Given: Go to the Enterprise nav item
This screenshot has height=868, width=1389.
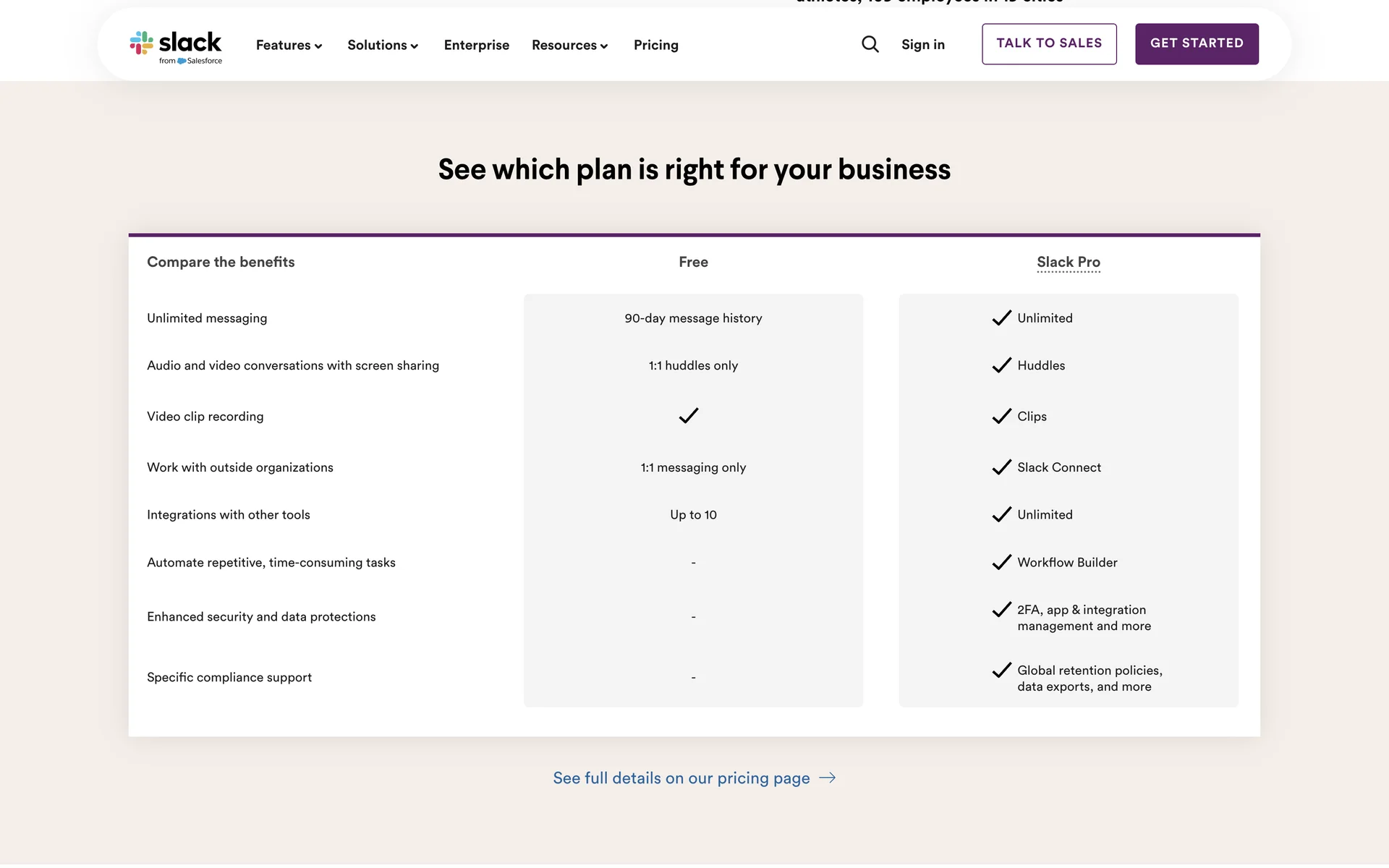Looking at the screenshot, I should click(477, 45).
